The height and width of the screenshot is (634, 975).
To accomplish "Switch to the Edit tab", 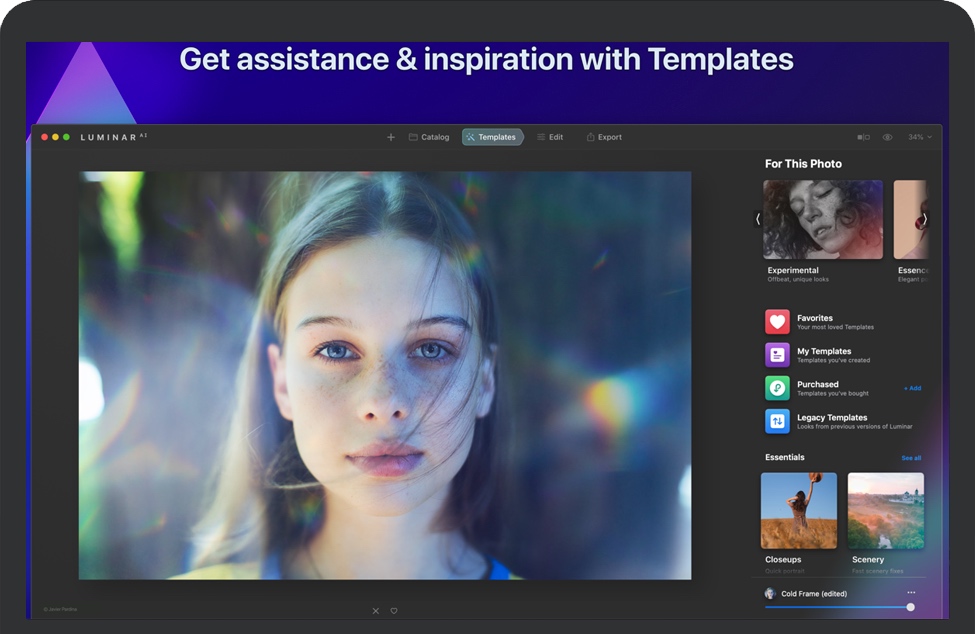I will (x=550, y=137).
